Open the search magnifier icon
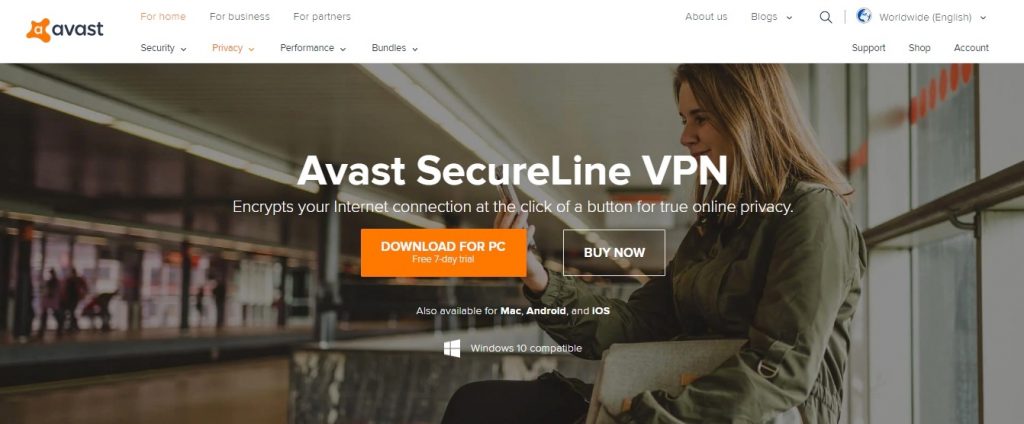Viewport: 1024px width, 424px height. [x=825, y=18]
